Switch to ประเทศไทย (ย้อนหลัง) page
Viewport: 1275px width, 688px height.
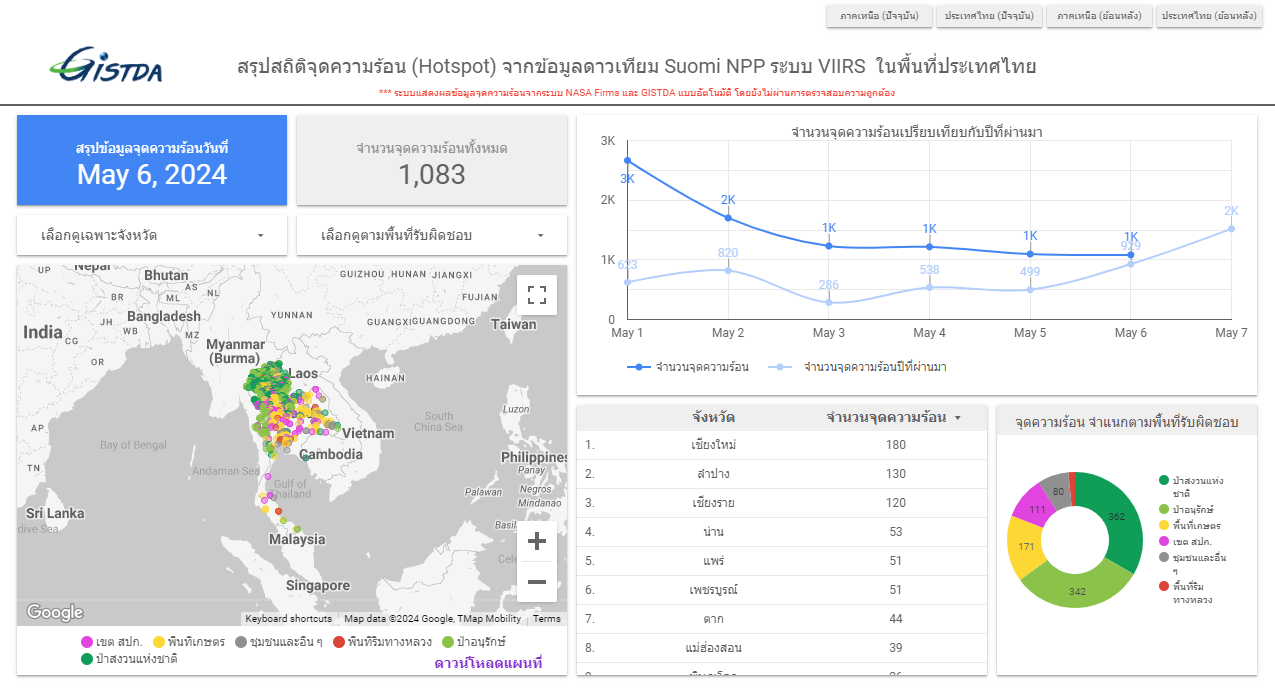click(1208, 16)
